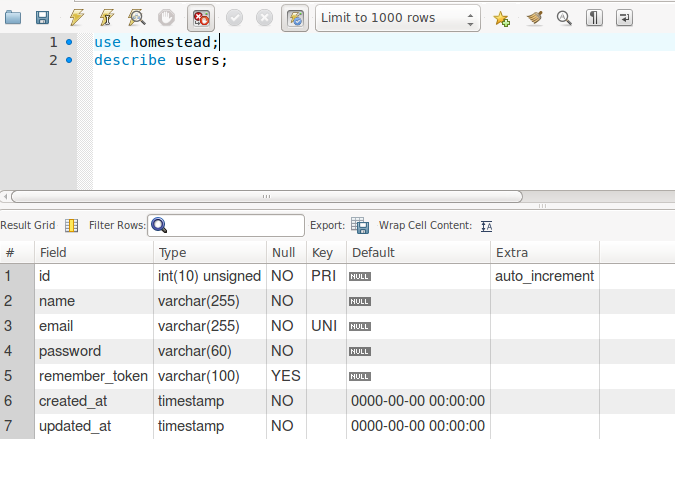This screenshot has width=675, height=478.
Task: Select the 'auto_increment' extra cell
Action: click(545, 276)
